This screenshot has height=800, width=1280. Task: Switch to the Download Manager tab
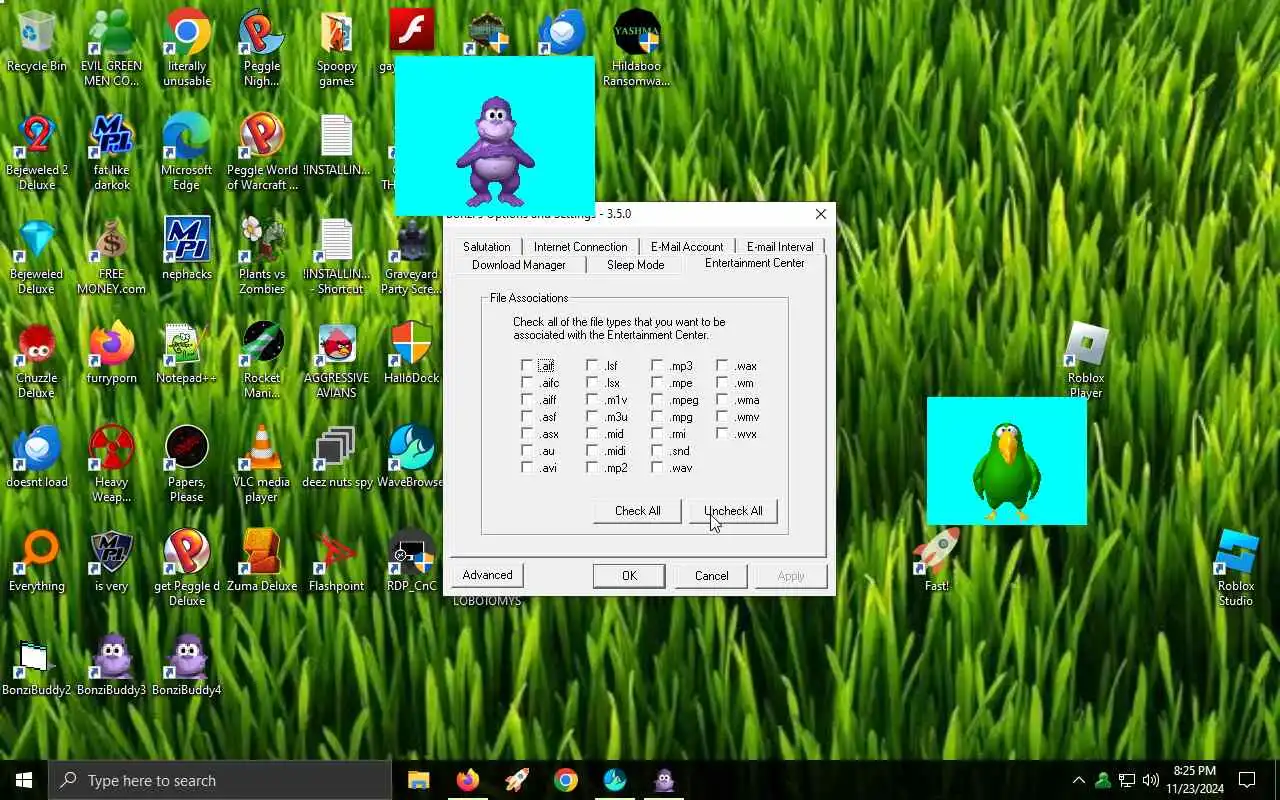(518, 265)
